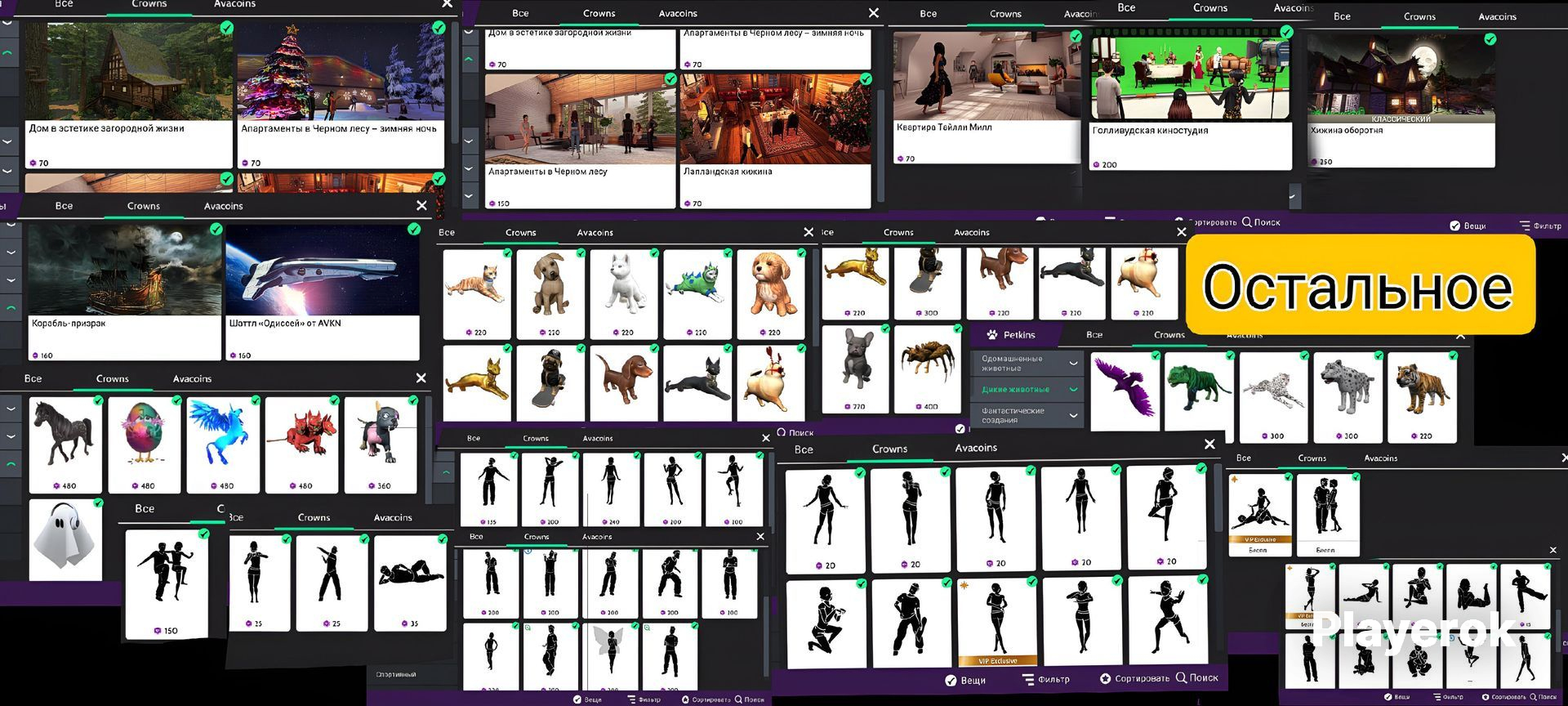Select the single standing pose with VIP Exclusive banner
The image size is (1568, 706).
[997, 622]
